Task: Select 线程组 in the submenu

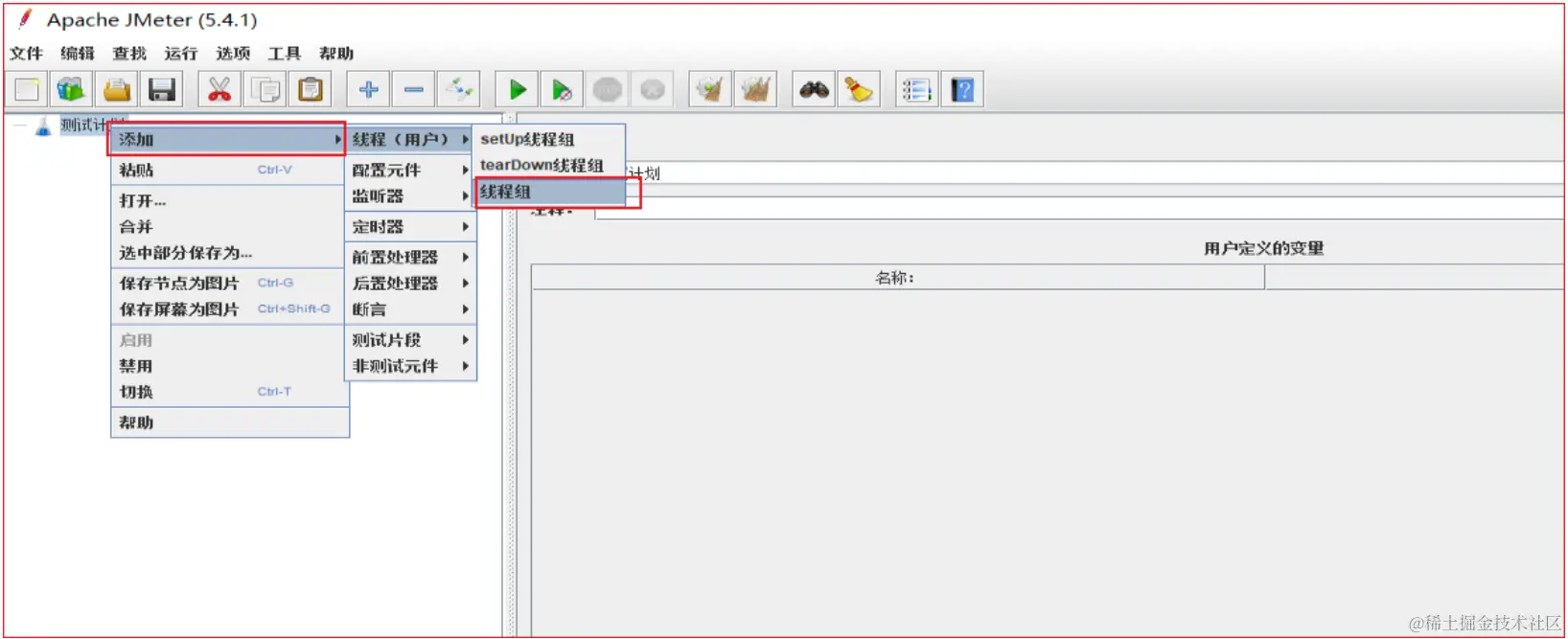Action: coord(549,192)
